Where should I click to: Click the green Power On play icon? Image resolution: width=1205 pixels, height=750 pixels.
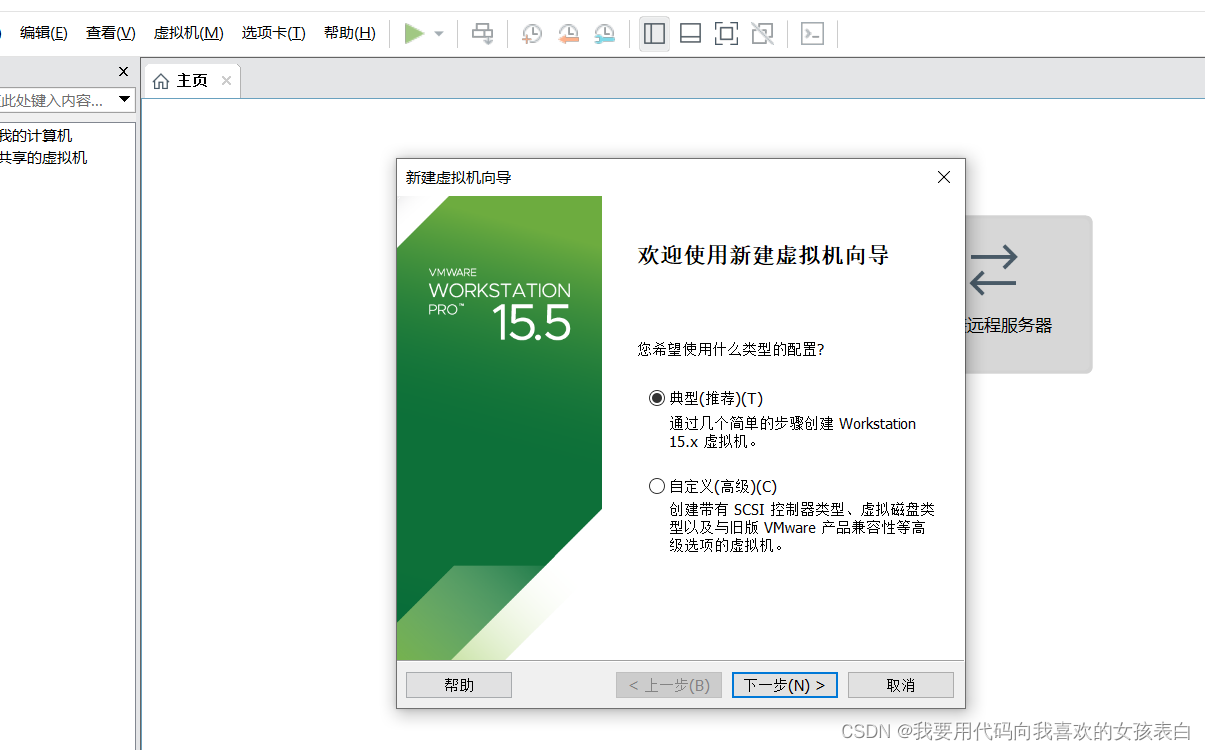click(414, 34)
